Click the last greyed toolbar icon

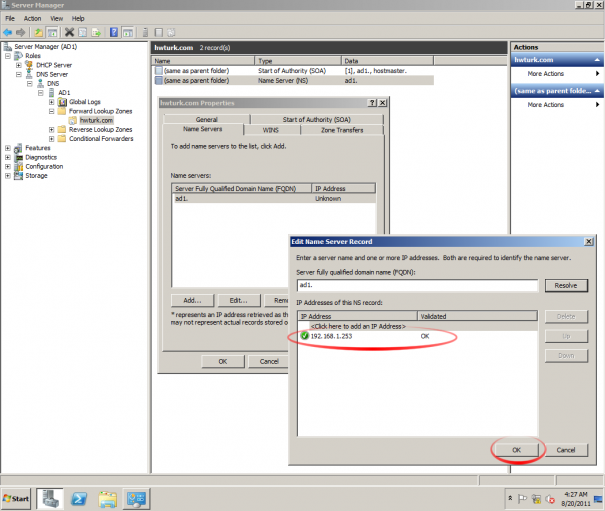(171, 32)
